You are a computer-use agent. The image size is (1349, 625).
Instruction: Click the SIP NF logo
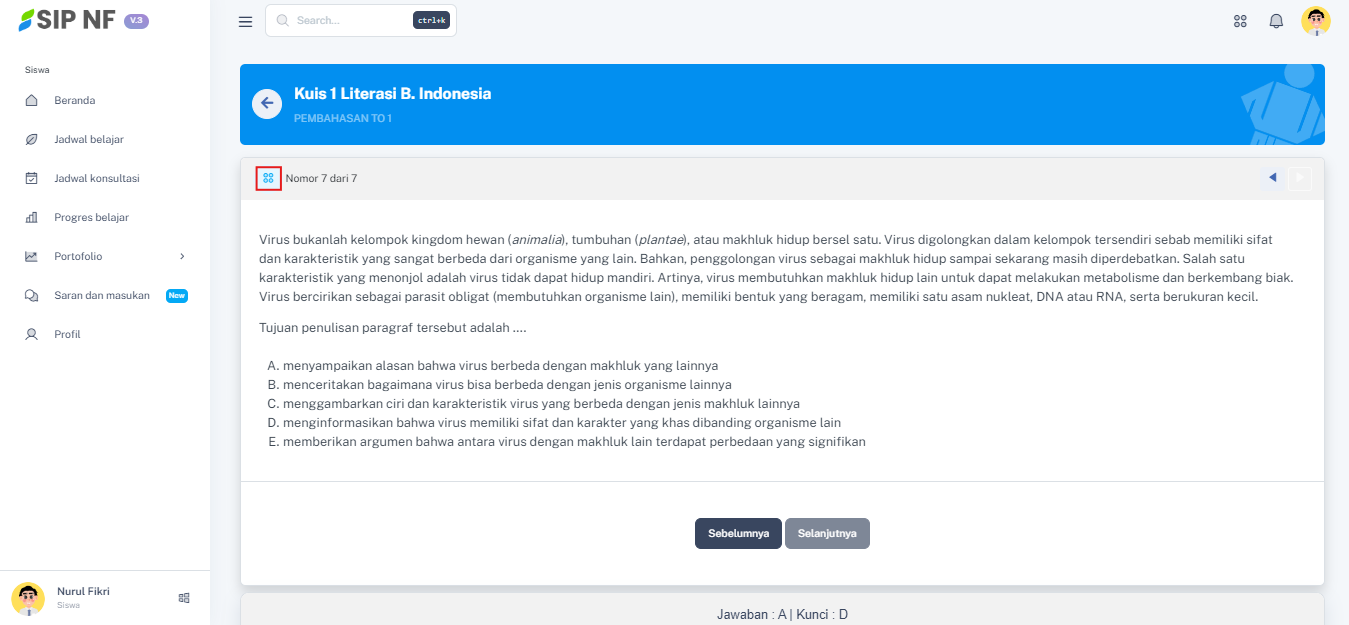tap(68, 20)
